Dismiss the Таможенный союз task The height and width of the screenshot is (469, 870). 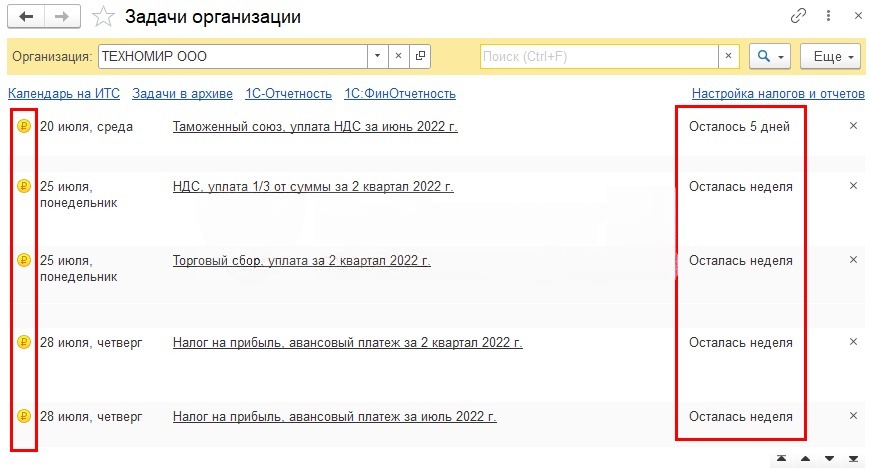[853, 126]
